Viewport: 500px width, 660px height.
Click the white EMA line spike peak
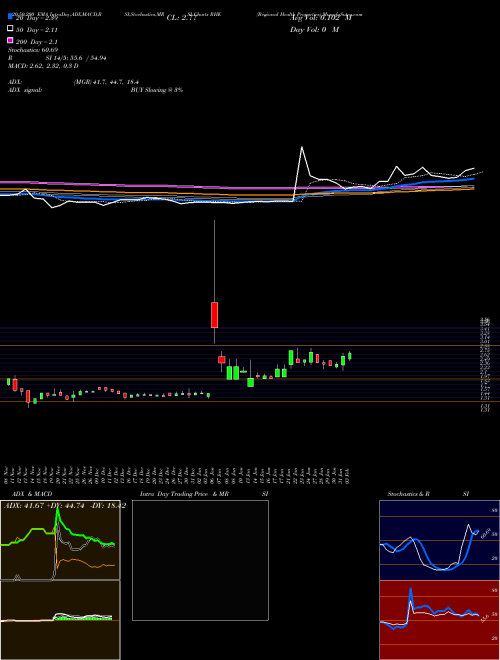tap(302, 147)
